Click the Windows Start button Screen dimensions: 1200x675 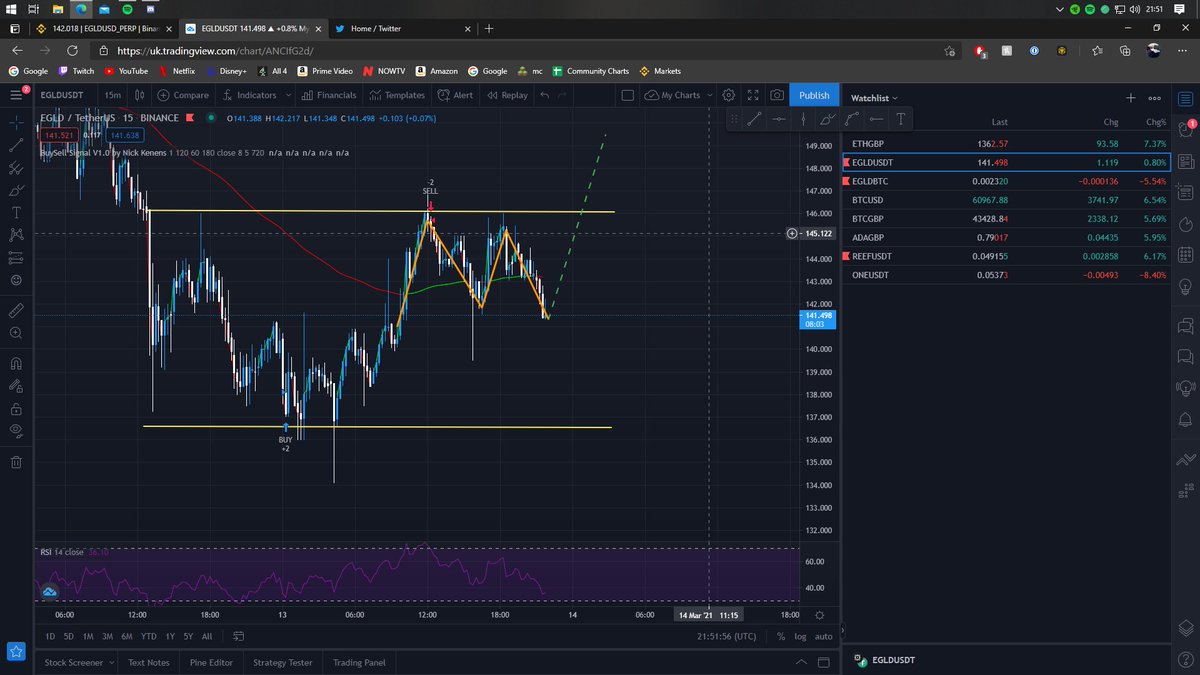13,7
